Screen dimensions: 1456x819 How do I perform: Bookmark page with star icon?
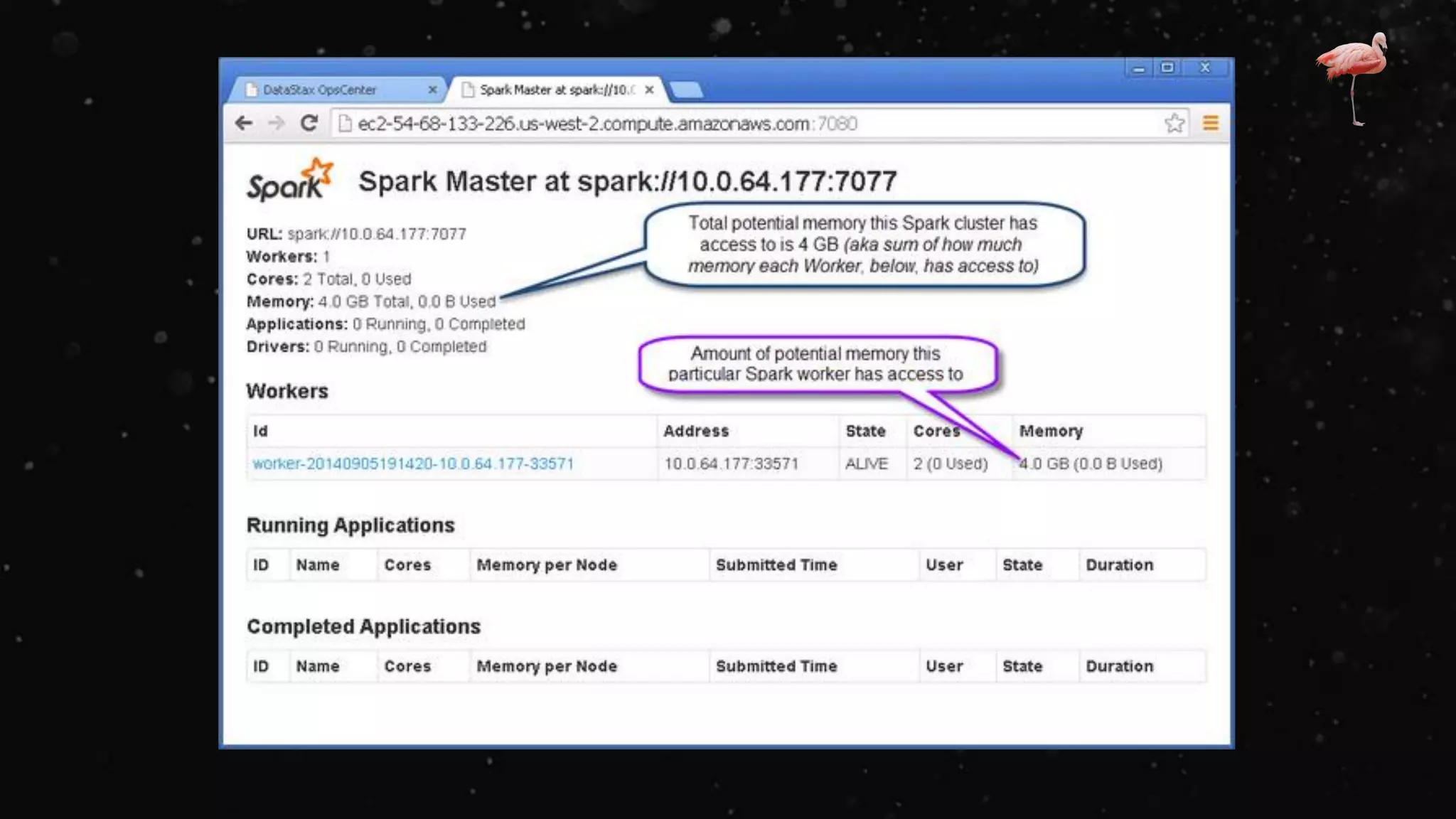tap(1174, 124)
